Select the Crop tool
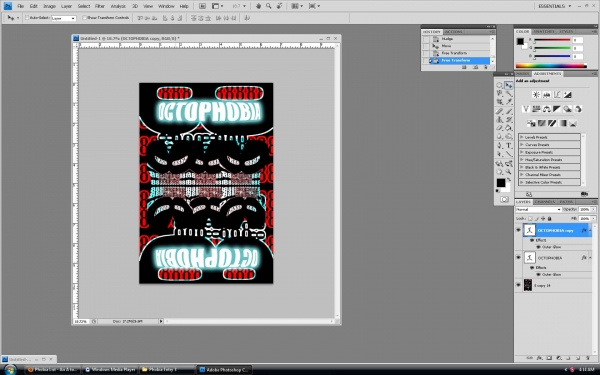600x375 pixels. point(499,102)
